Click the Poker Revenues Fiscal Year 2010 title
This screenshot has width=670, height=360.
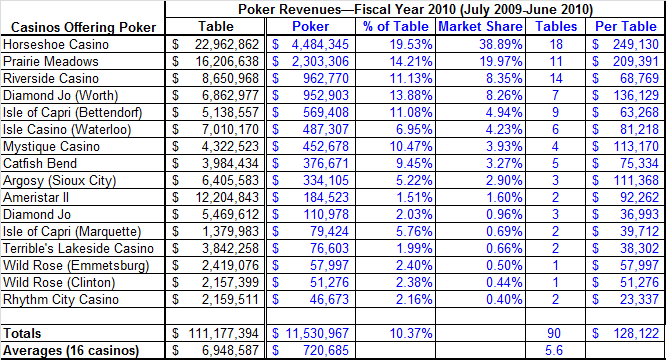(x=415, y=9)
